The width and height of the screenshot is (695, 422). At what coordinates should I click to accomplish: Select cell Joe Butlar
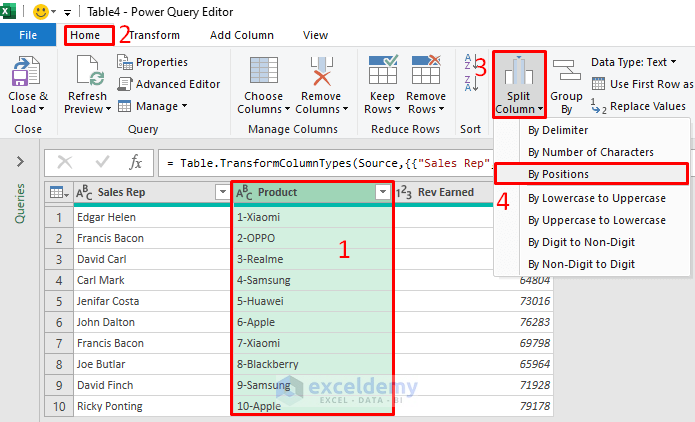(152, 364)
